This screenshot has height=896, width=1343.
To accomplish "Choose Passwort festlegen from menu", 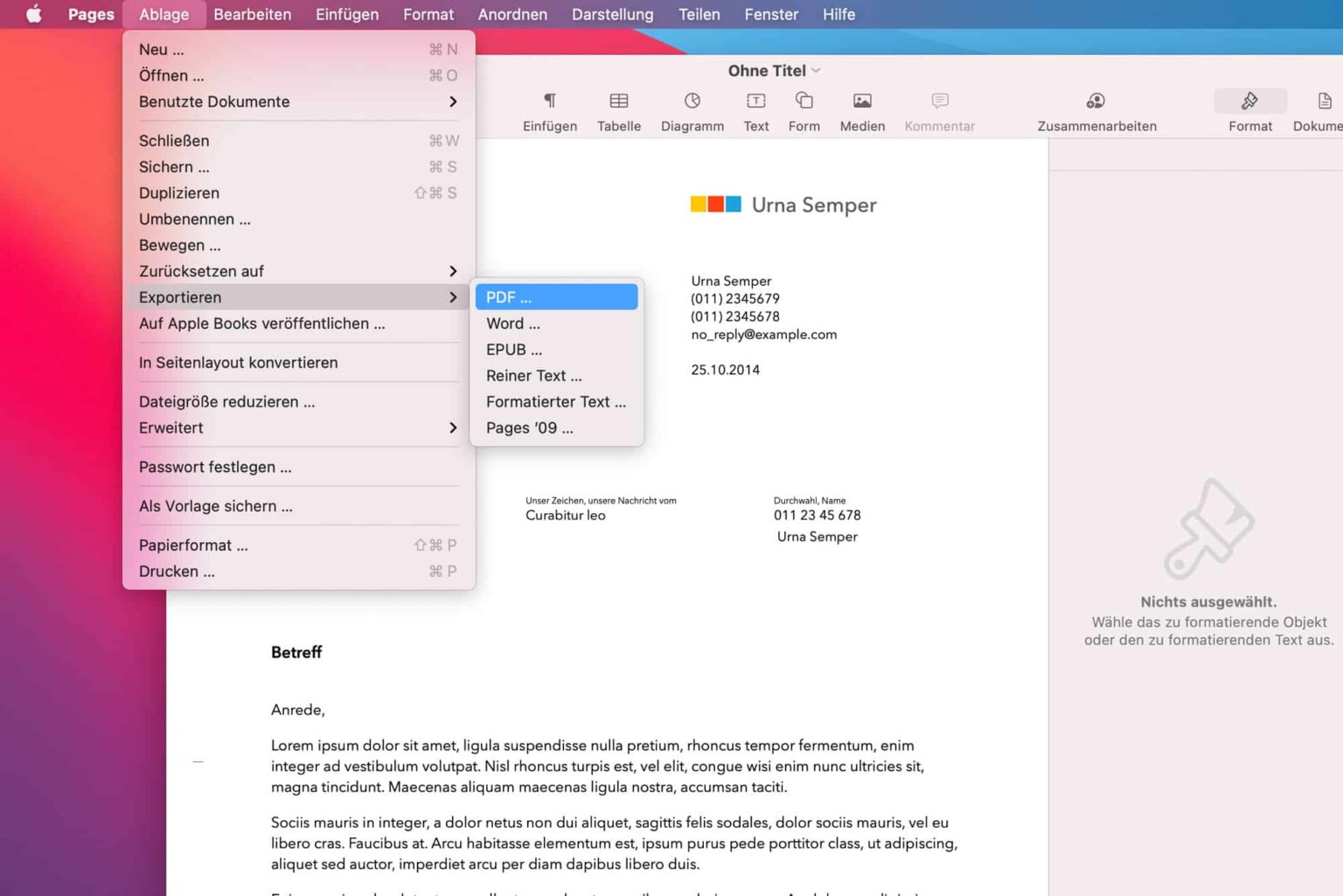I will click(215, 467).
